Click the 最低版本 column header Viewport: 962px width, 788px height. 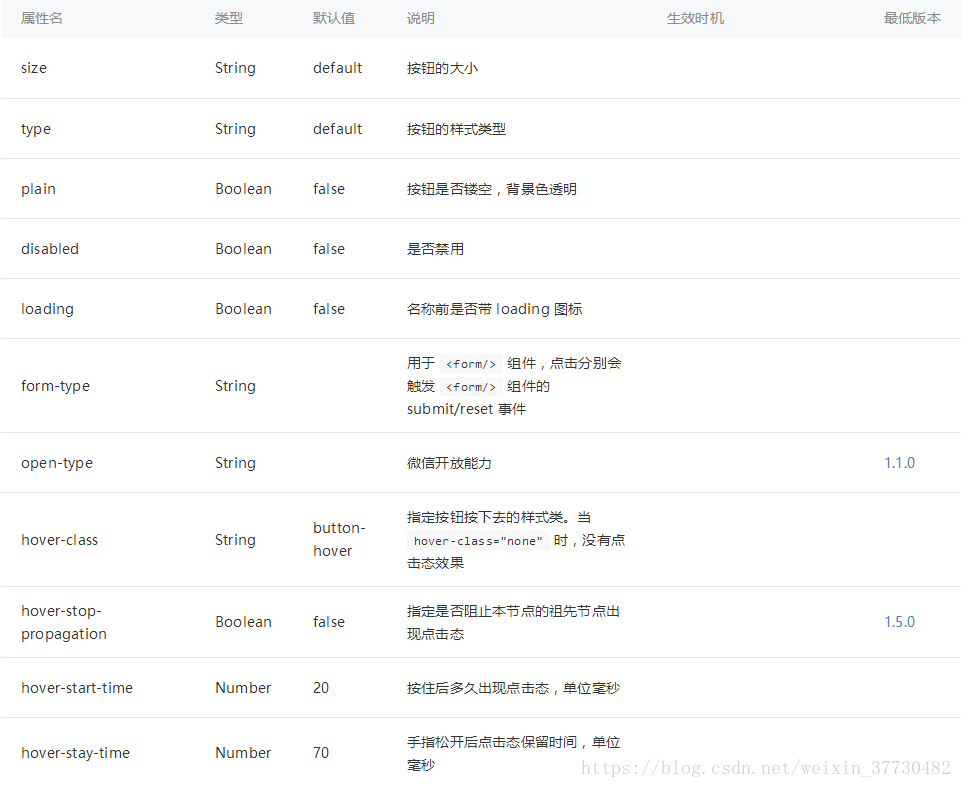point(912,18)
